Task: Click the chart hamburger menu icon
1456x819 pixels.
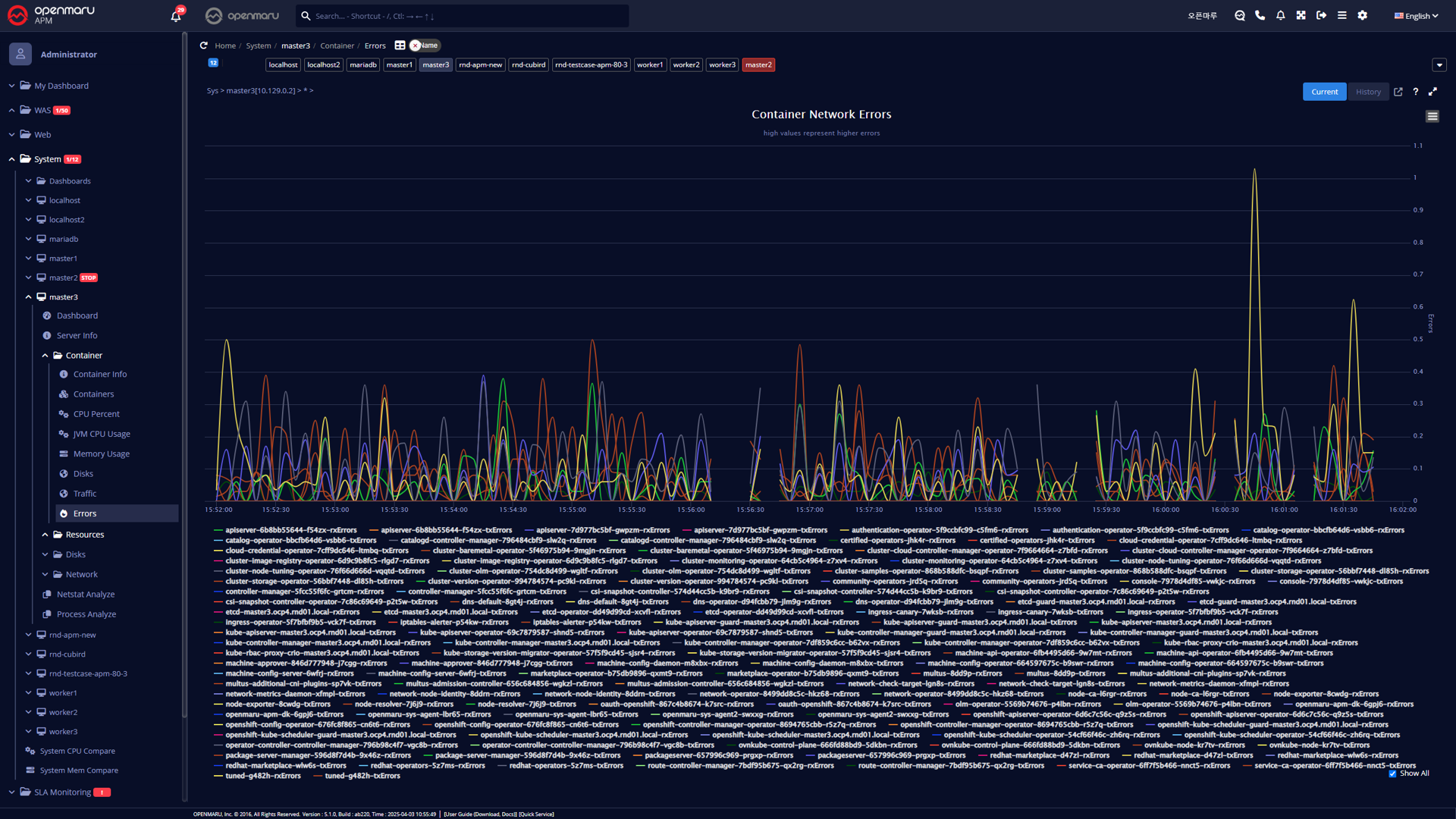Action: pos(1432,116)
